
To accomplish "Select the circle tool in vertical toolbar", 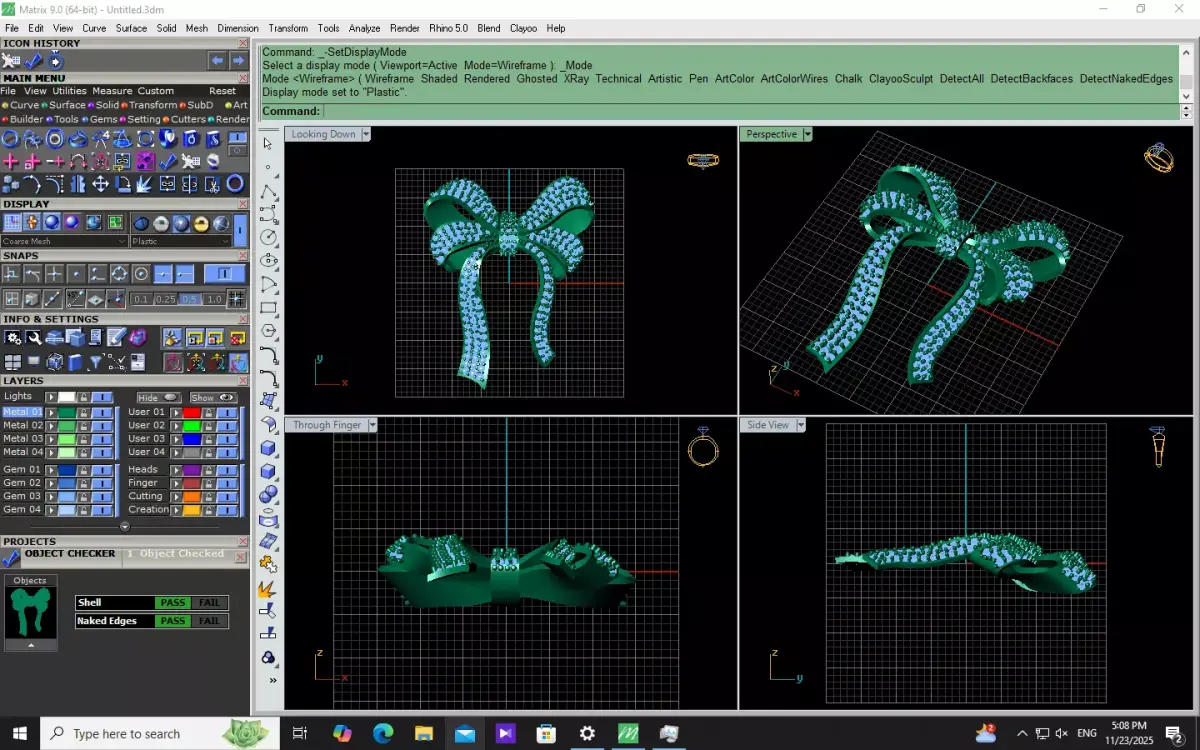I will pyautogui.click(x=268, y=238).
